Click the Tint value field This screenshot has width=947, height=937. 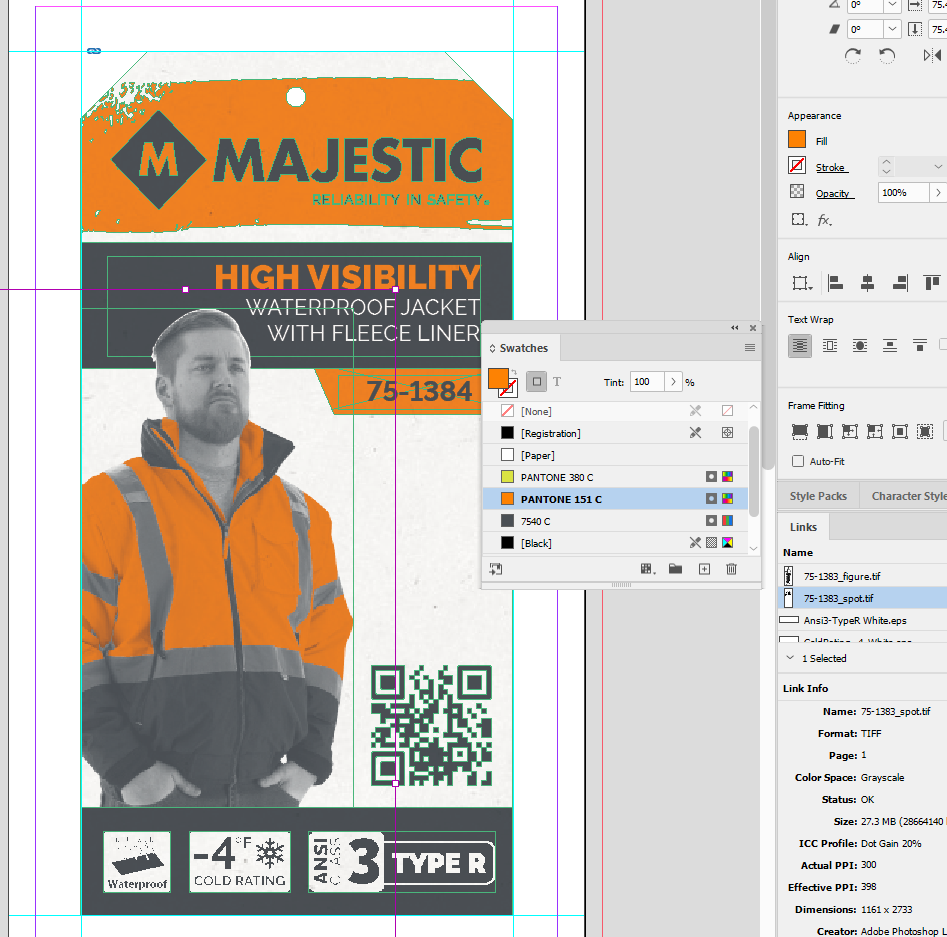click(x=647, y=382)
